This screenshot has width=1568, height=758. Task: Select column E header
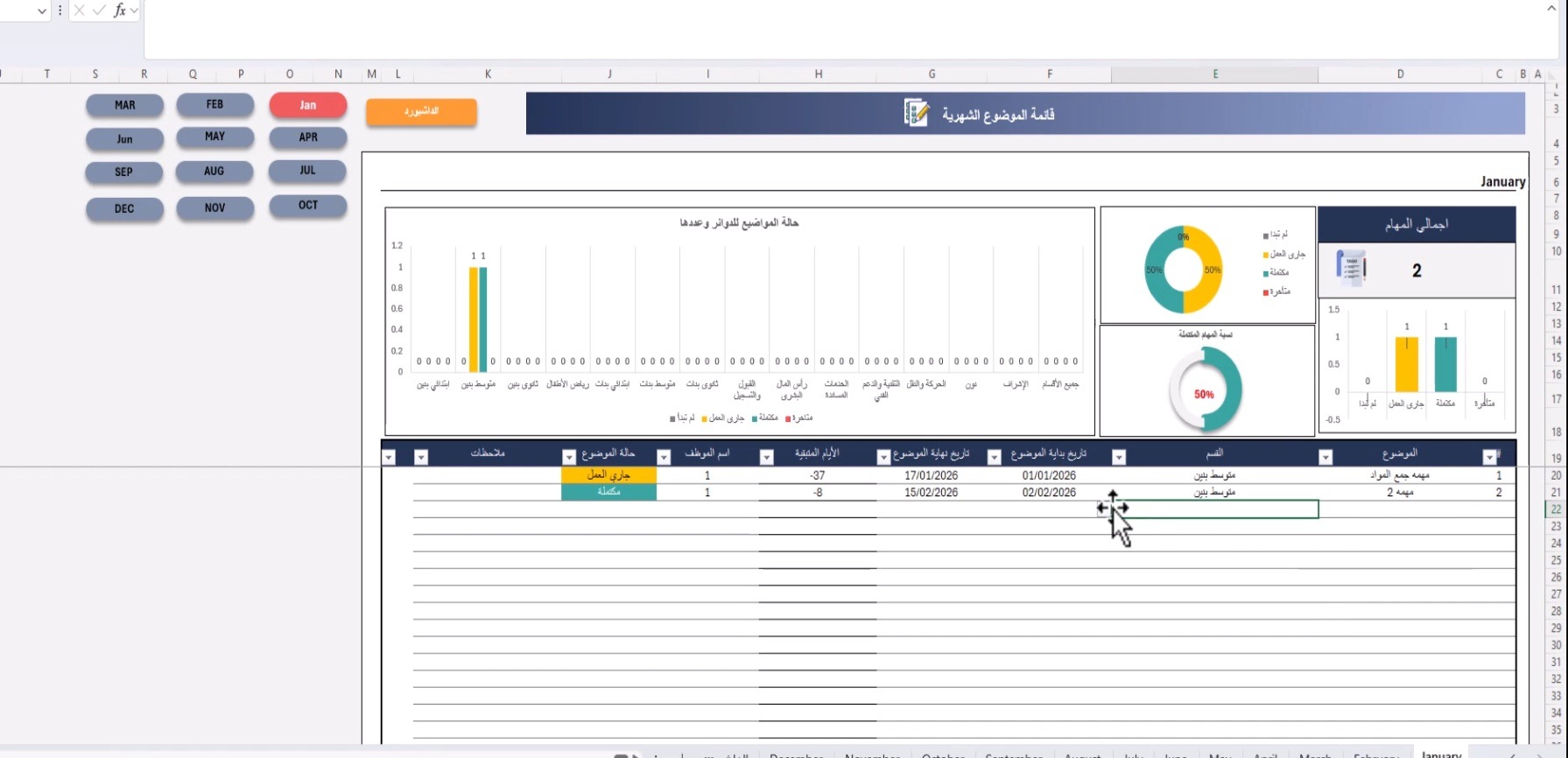click(1214, 74)
